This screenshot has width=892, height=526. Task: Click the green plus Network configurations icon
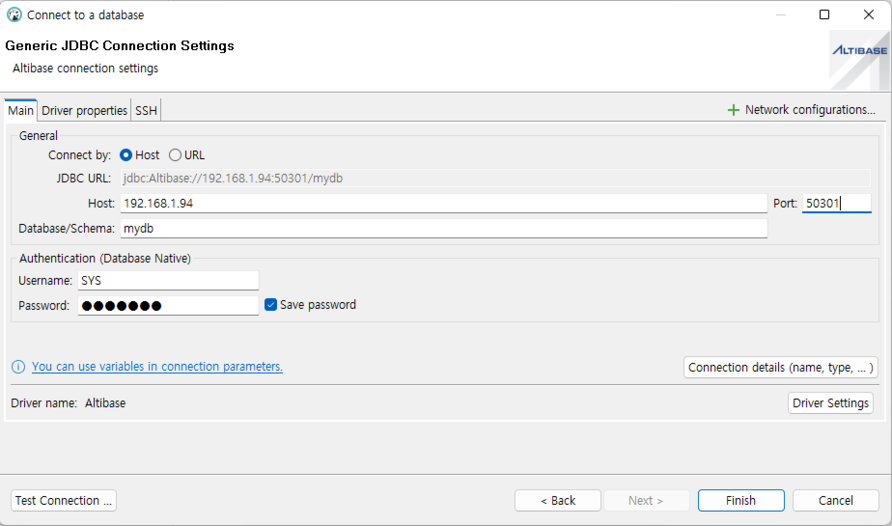click(733, 110)
